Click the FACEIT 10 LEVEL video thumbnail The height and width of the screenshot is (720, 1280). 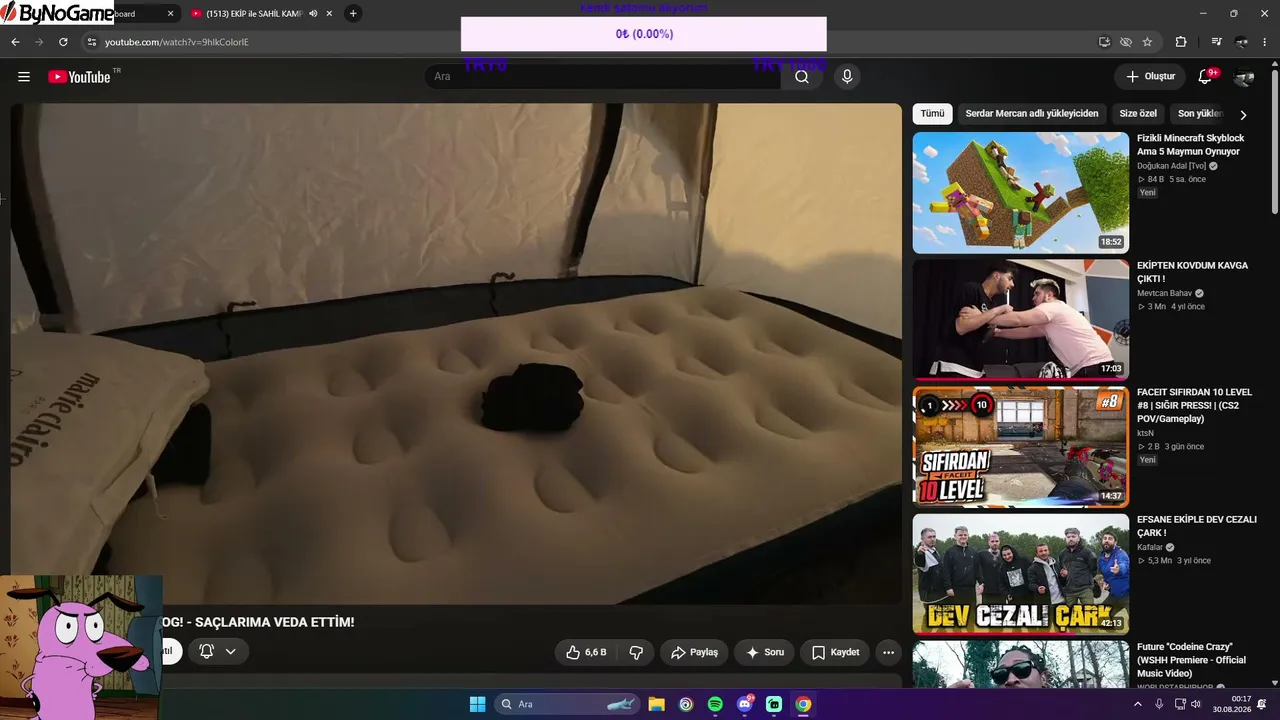tap(1021, 447)
